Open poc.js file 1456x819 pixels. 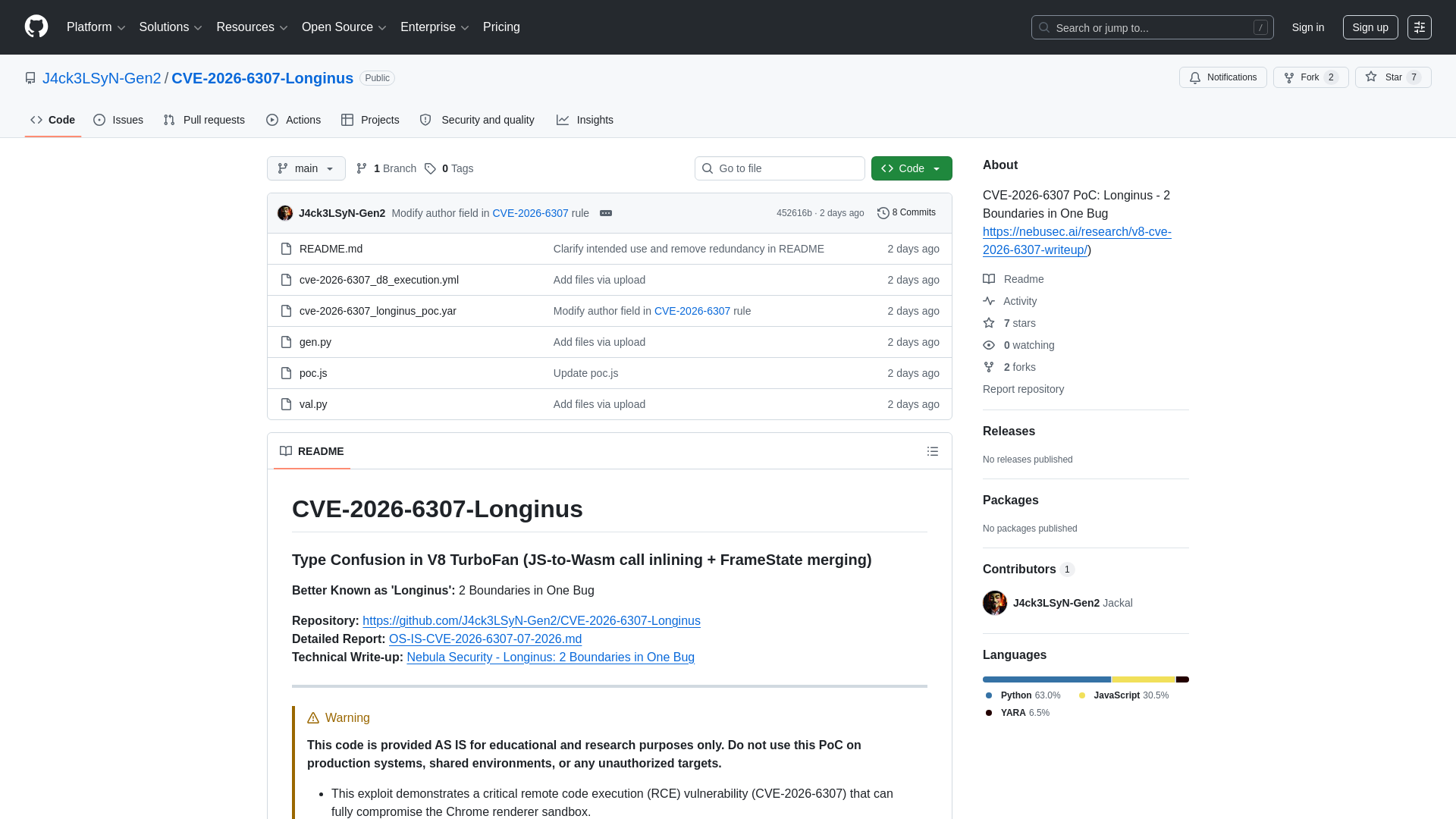coord(313,373)
